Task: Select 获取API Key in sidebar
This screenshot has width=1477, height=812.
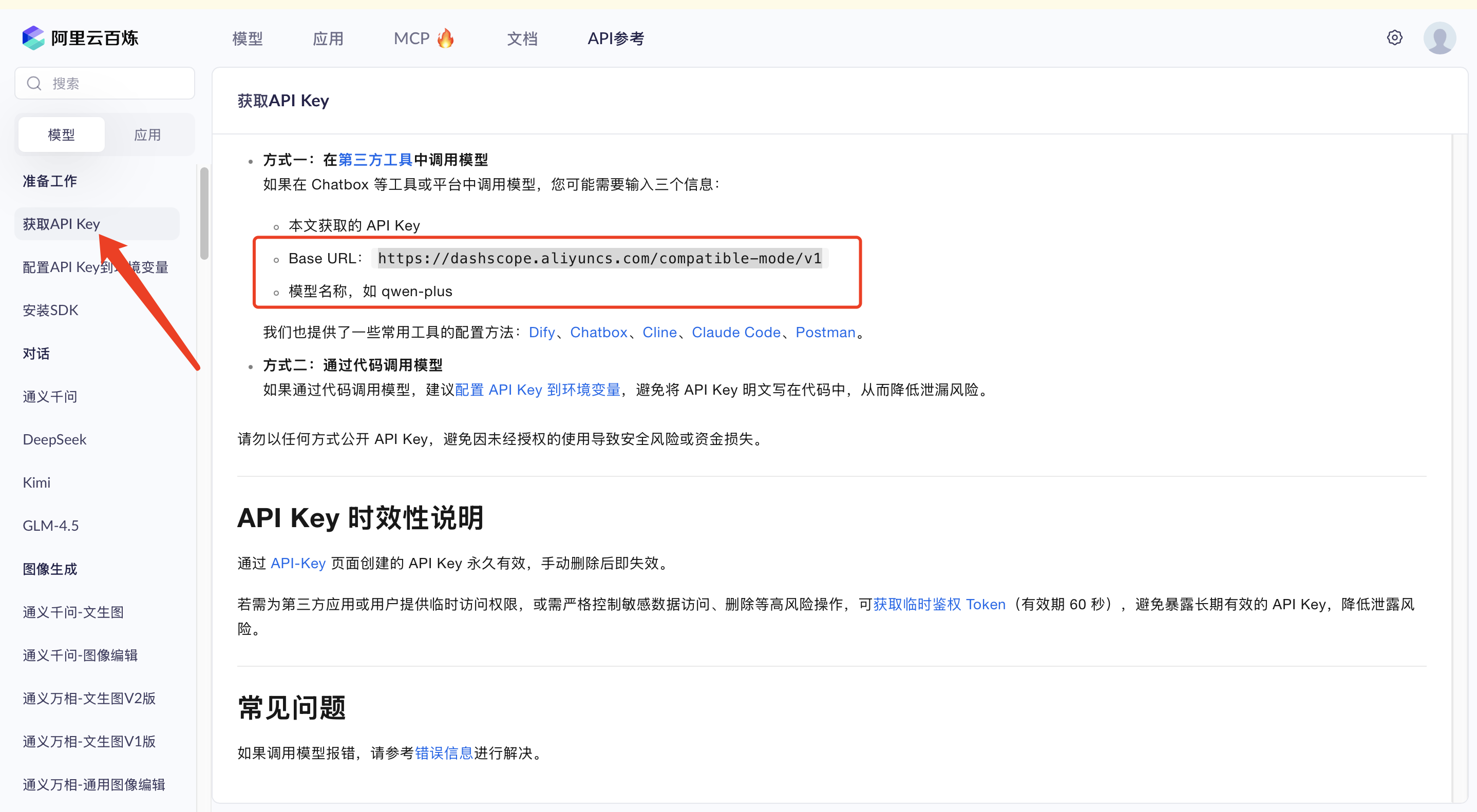Action: [x=97, y=223]
